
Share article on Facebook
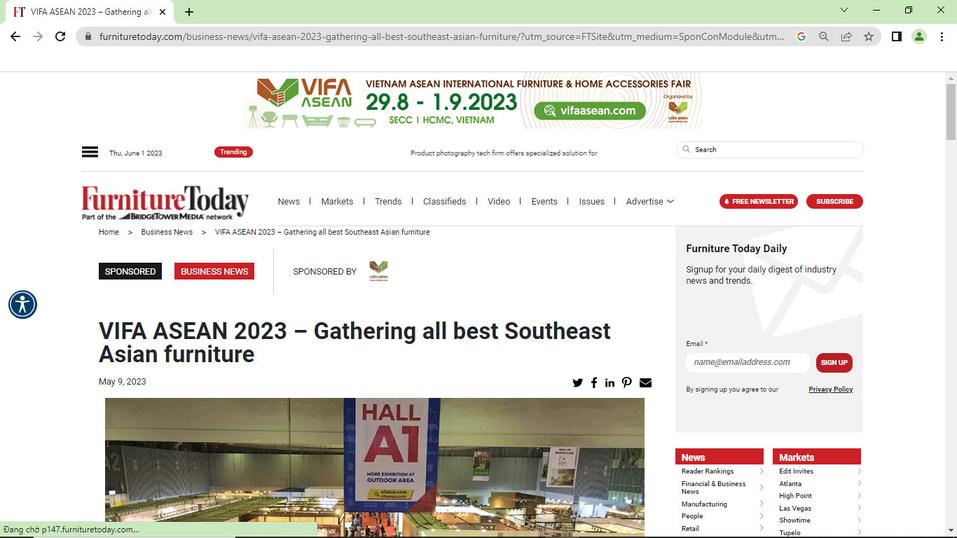point(594,383)
